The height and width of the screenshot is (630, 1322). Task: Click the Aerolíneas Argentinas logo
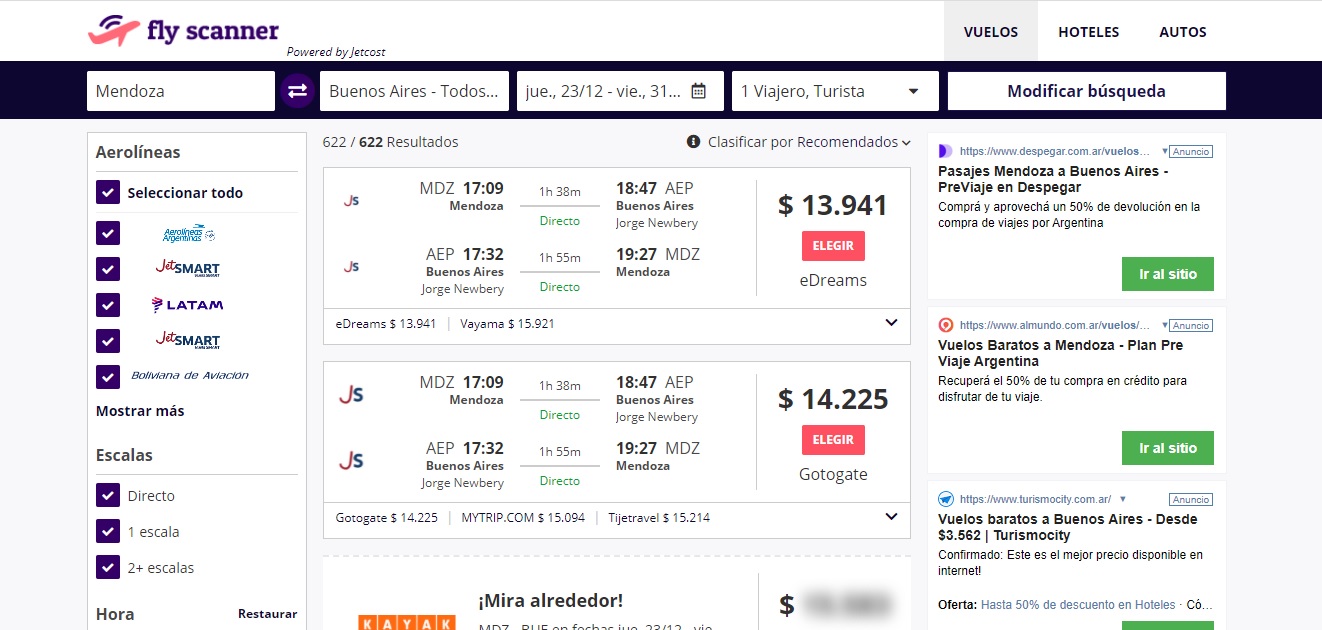click(189, 233)
